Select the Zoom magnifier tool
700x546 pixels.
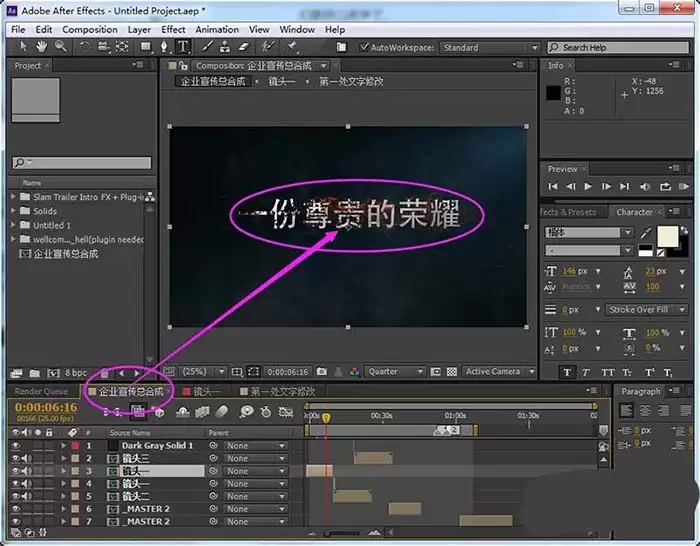tap(61, 46)
